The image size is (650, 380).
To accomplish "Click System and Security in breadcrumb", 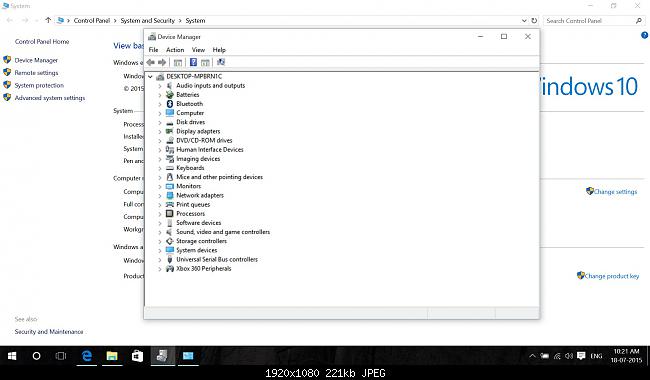I will click(x=148, y=20).
